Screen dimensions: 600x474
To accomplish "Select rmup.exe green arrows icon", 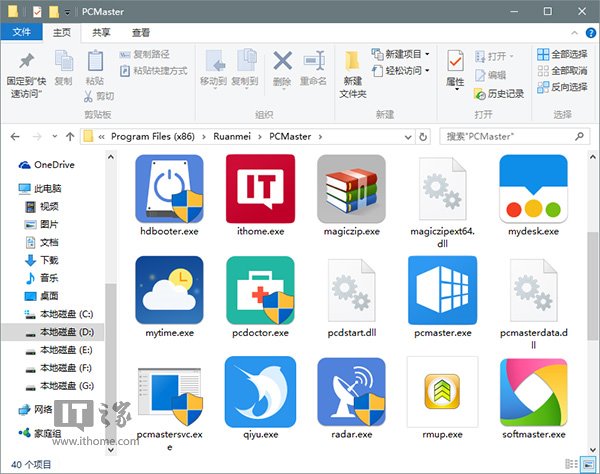I will click(442, 392).
